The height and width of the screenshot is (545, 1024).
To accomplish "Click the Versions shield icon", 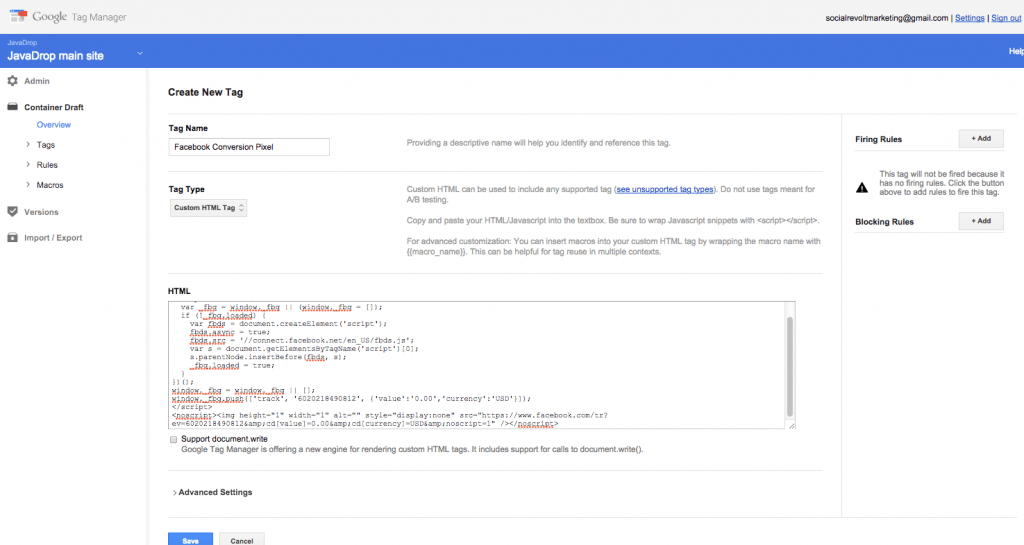I will 13,212.
